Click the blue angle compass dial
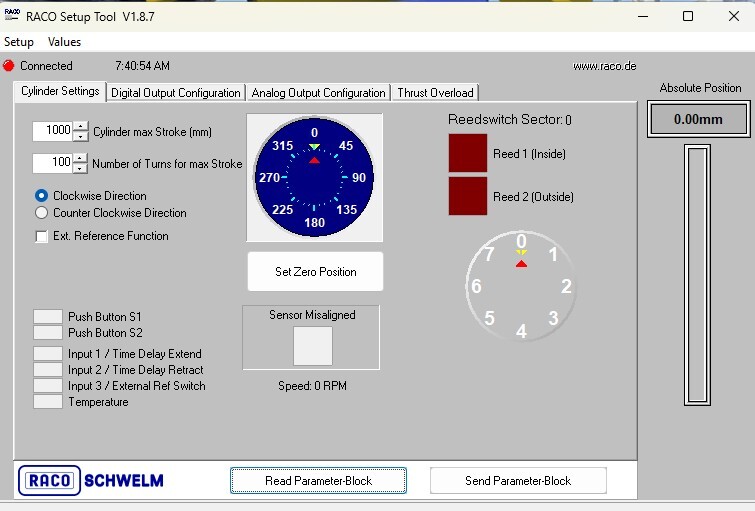This screenshot has height=511, width=755. tap(314, 177)
